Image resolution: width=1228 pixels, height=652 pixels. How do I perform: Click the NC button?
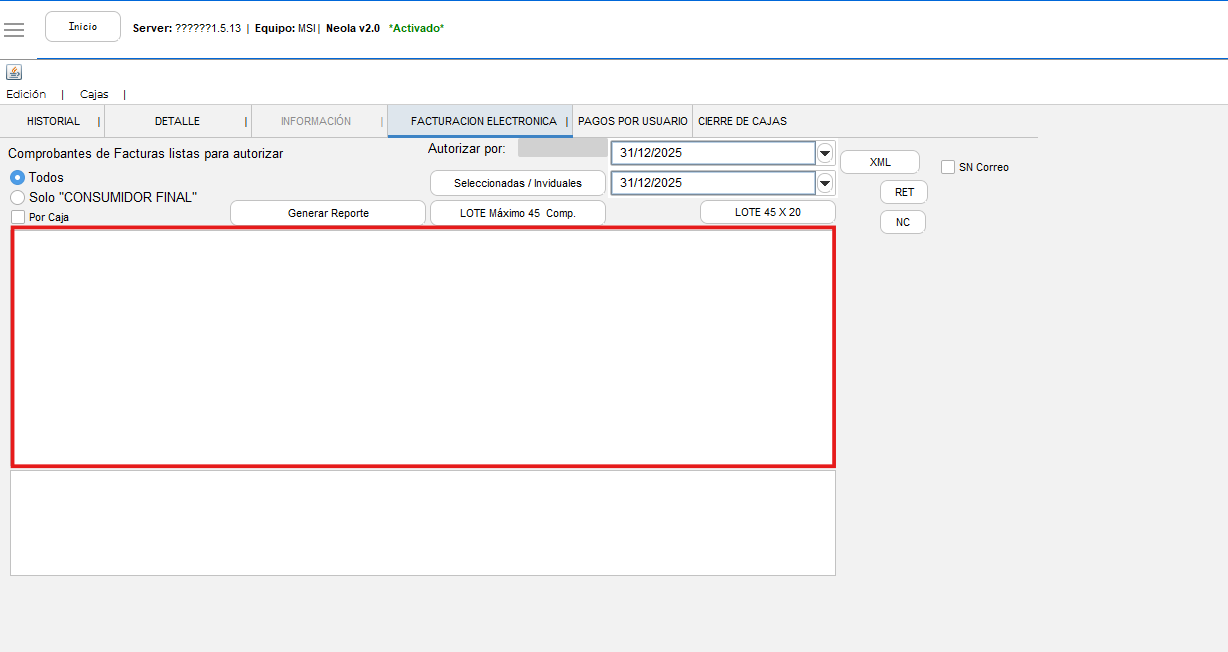[x=902, y=222]
